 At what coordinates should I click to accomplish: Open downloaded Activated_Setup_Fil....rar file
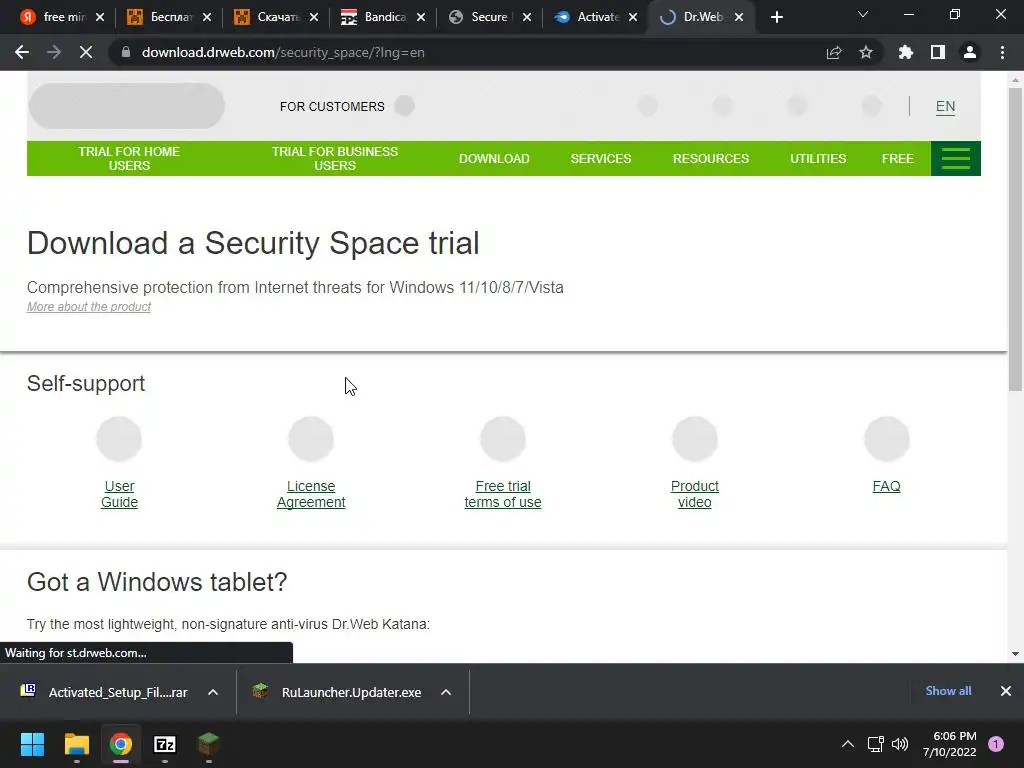point(104,692)
